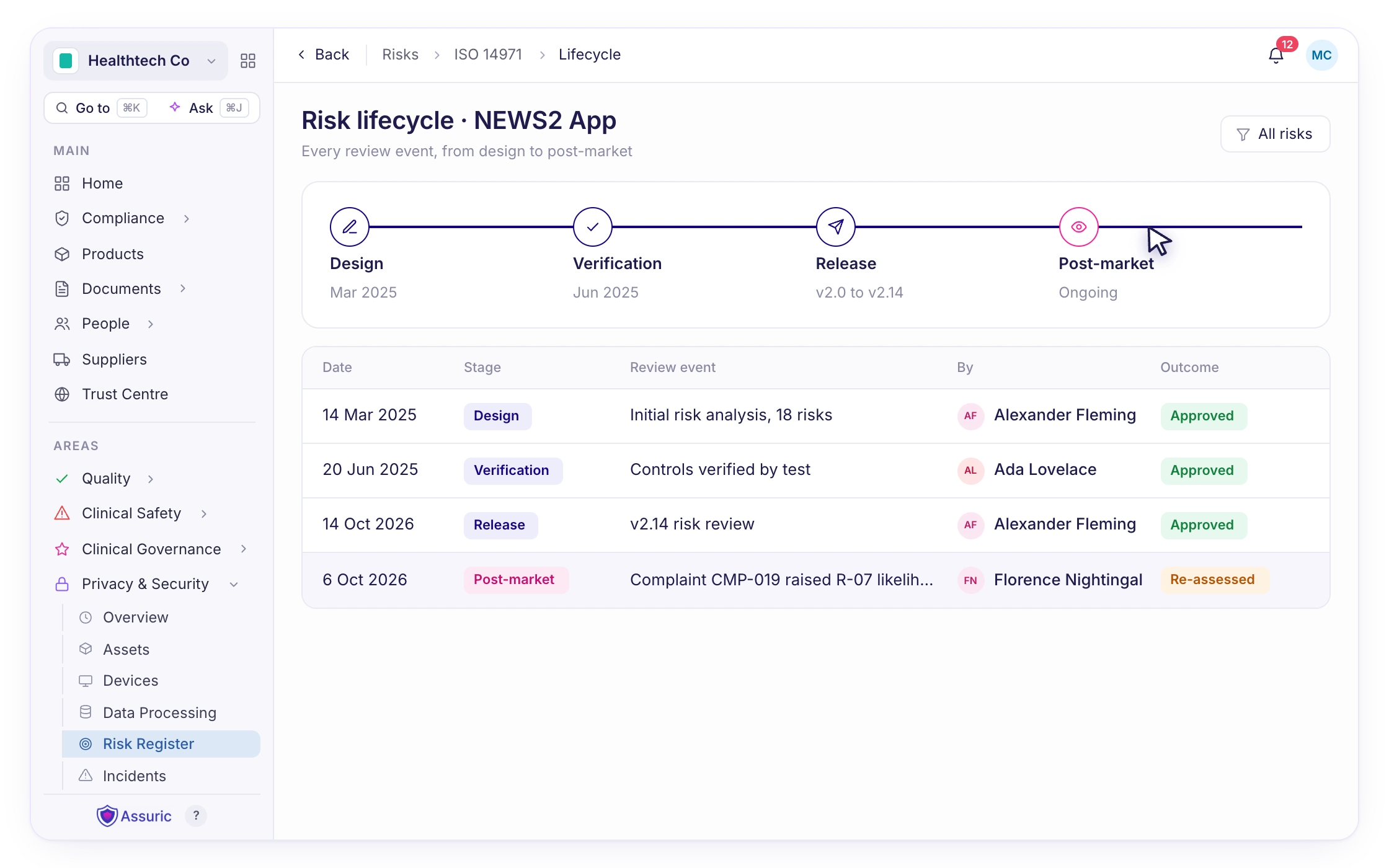Click the Verification stage tag
Viewport: 1389px width, 868px height.
(x=513, y=471)
